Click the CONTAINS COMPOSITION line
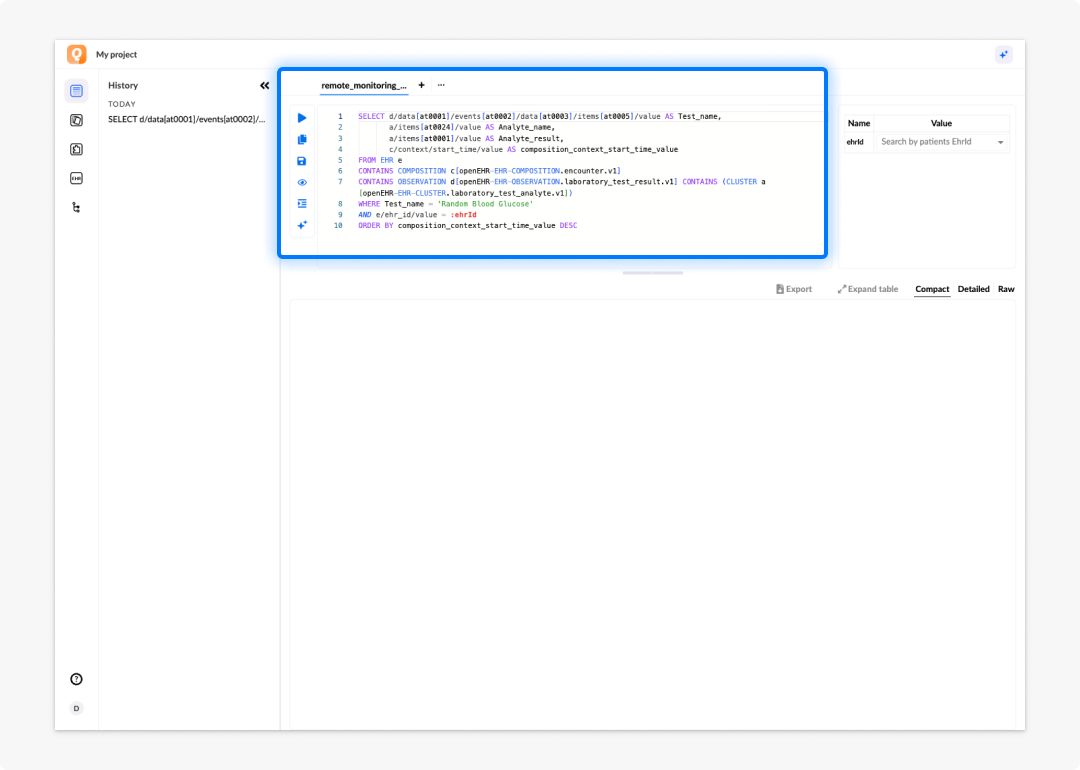1080x770 pixels. pos(489,171)
